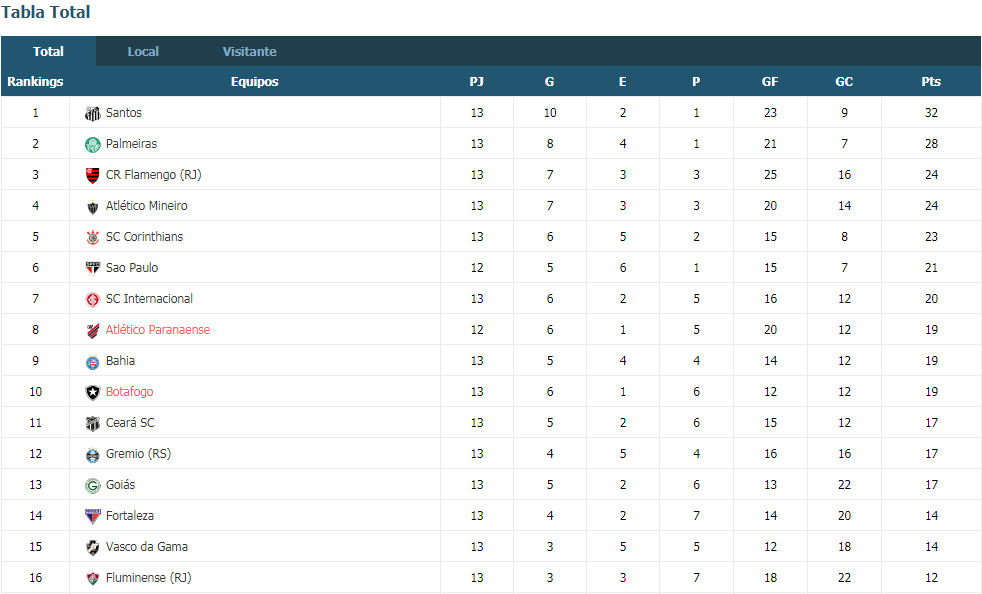This screenshot has width=982, height=594.
Task: Click the Sao Paulo crest icon
Action: [93, 268]
